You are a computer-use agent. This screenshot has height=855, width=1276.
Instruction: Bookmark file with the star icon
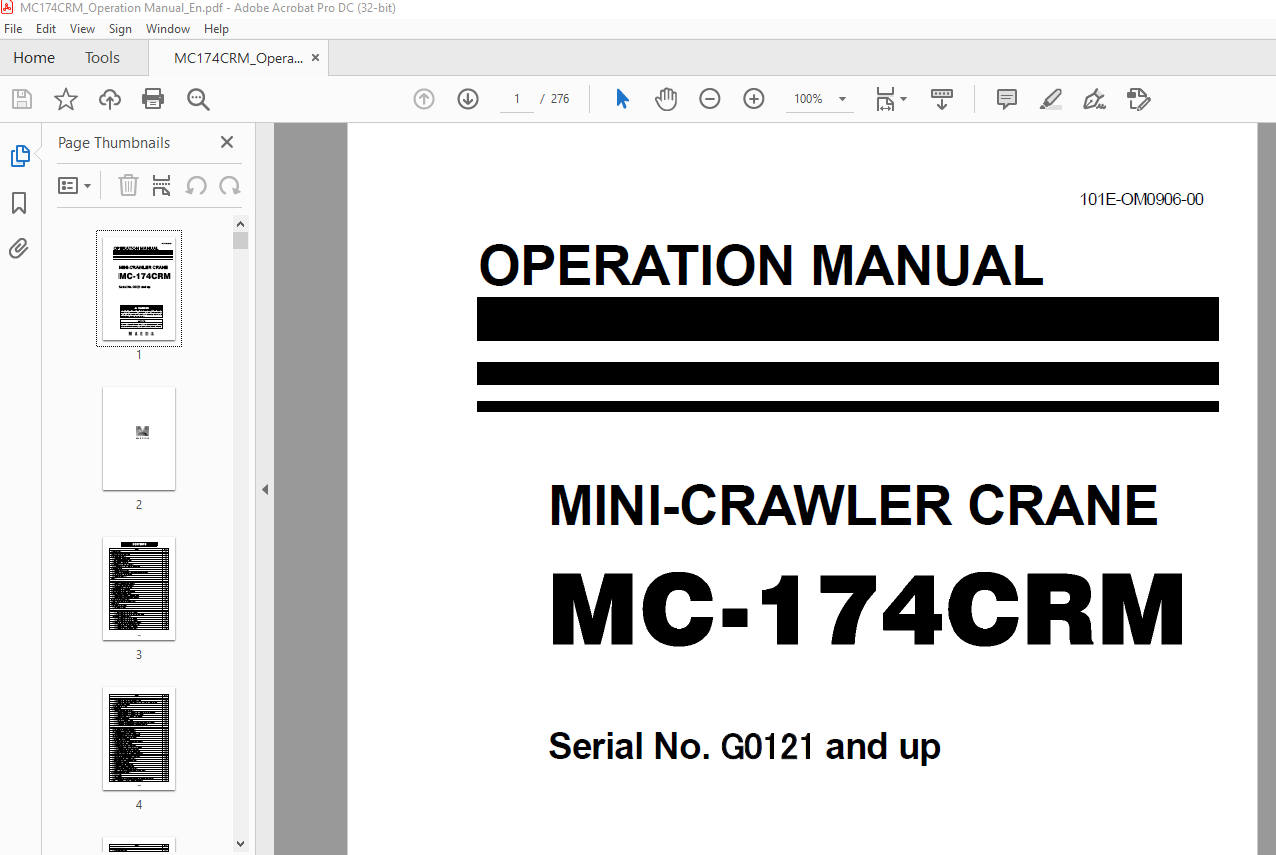pos(66,99)
